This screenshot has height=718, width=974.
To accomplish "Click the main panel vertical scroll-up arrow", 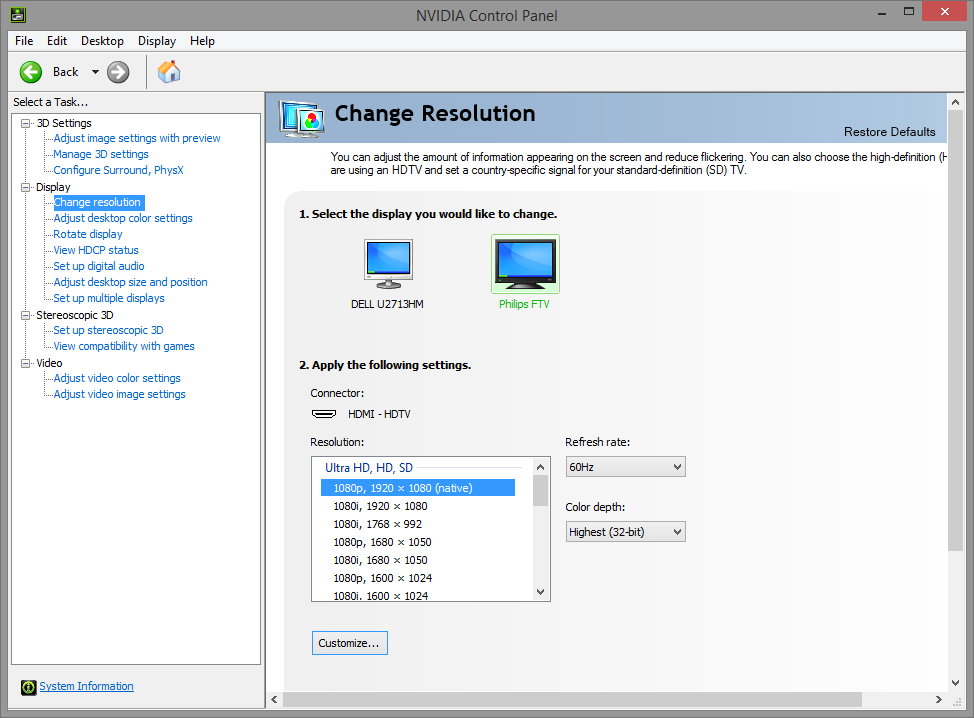I will 955,102.
